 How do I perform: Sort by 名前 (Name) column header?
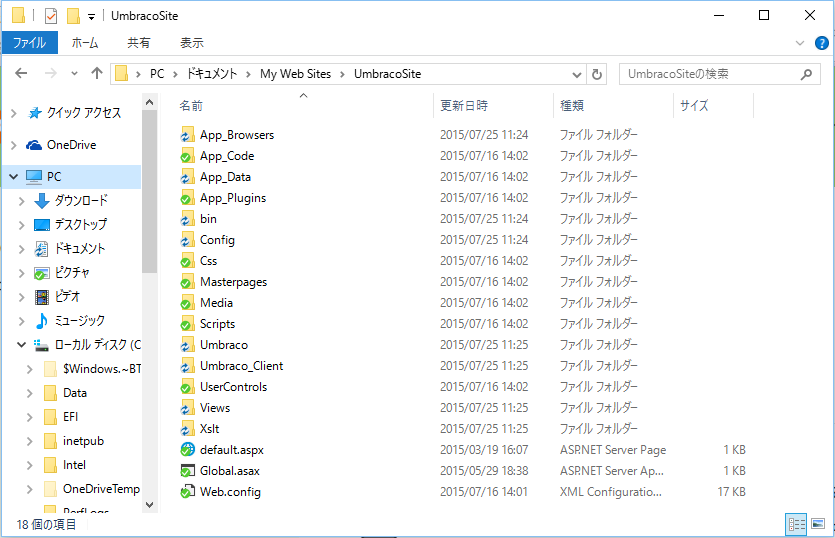click(304, 105)
